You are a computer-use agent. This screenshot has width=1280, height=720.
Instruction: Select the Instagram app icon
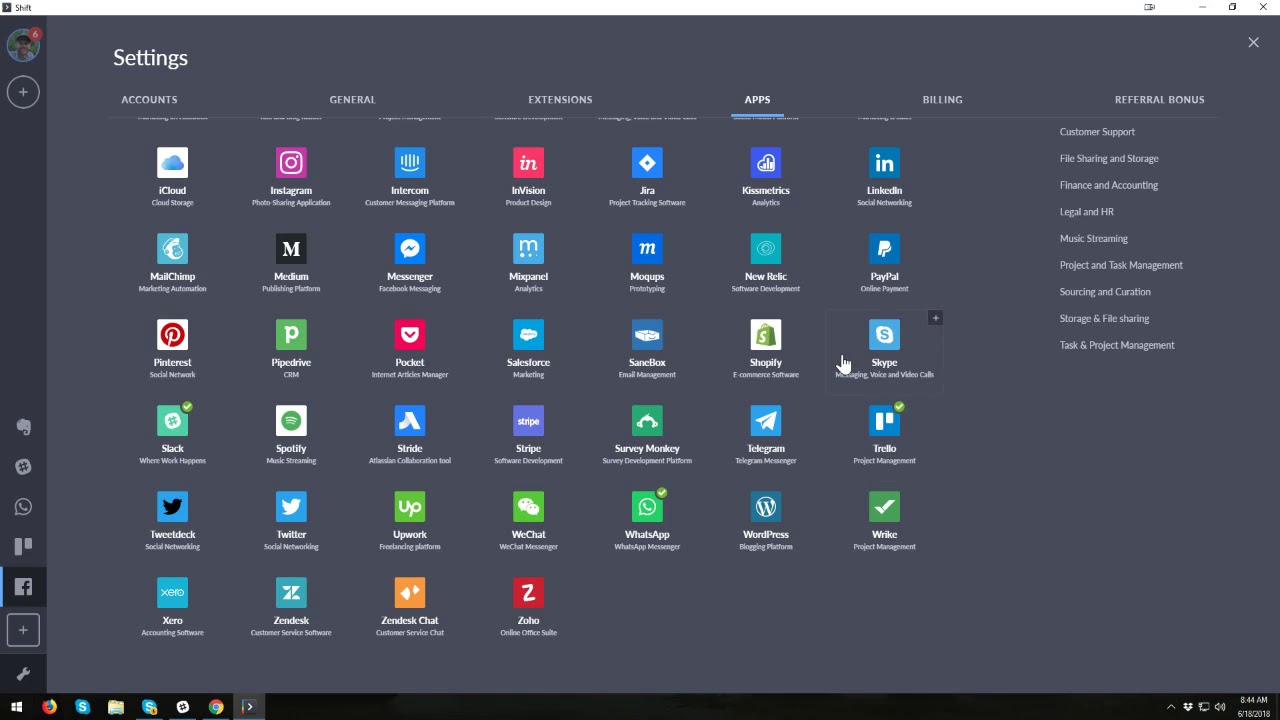pyautogui.click(x=291, y=163)
